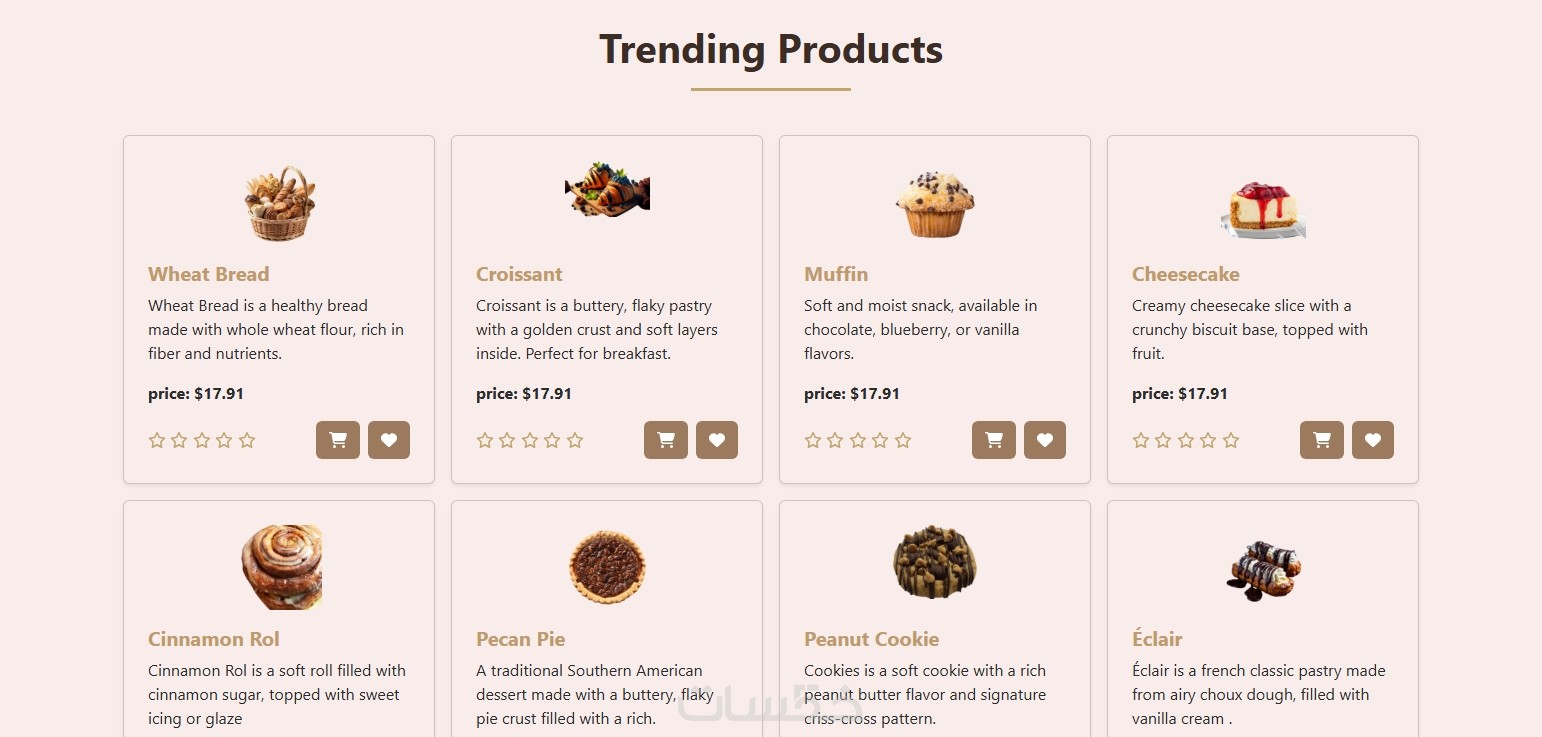Open the Wheat Bread product title

[x=208, y=274]
